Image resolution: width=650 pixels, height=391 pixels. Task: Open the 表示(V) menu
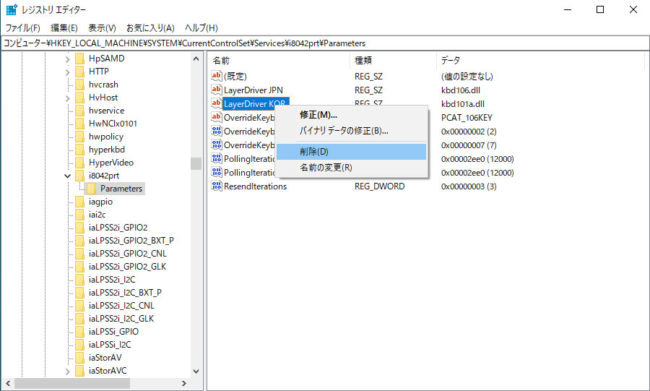pos(102,28)
